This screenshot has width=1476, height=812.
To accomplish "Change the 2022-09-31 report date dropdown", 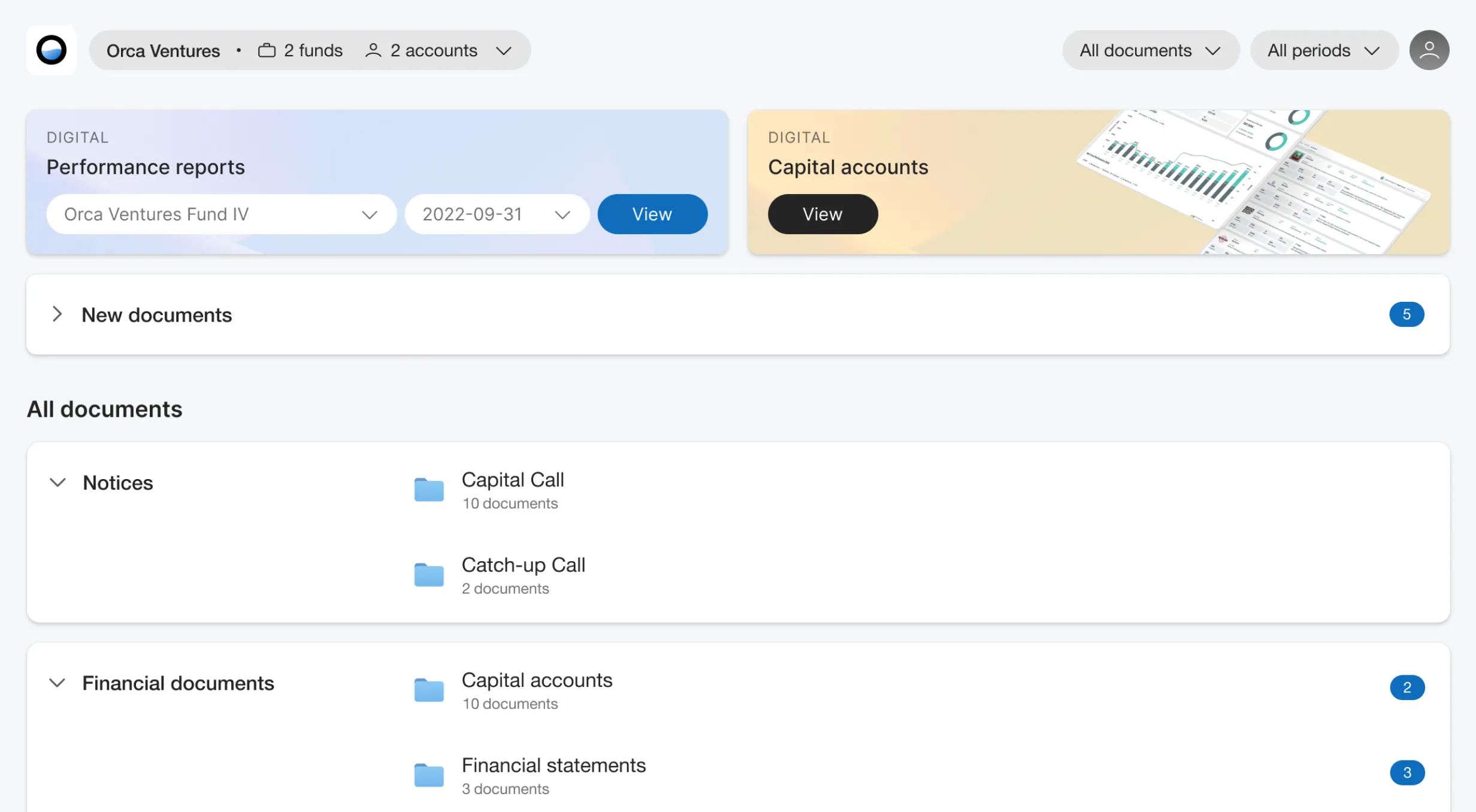I will pyautogui.click(x=497, y=214).
